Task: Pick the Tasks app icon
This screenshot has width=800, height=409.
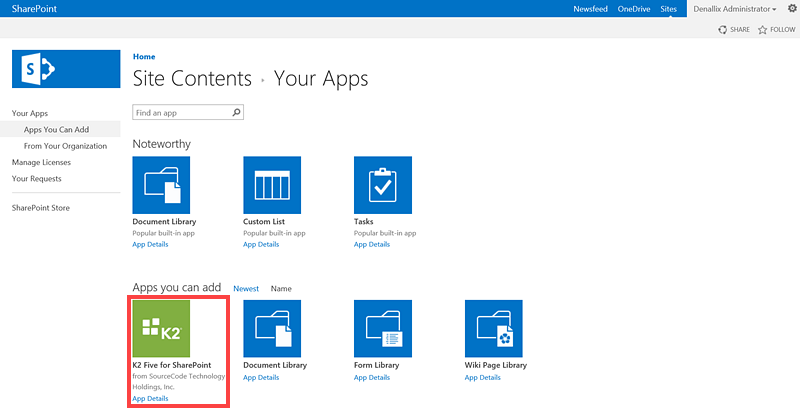Action: coord(383,185)
